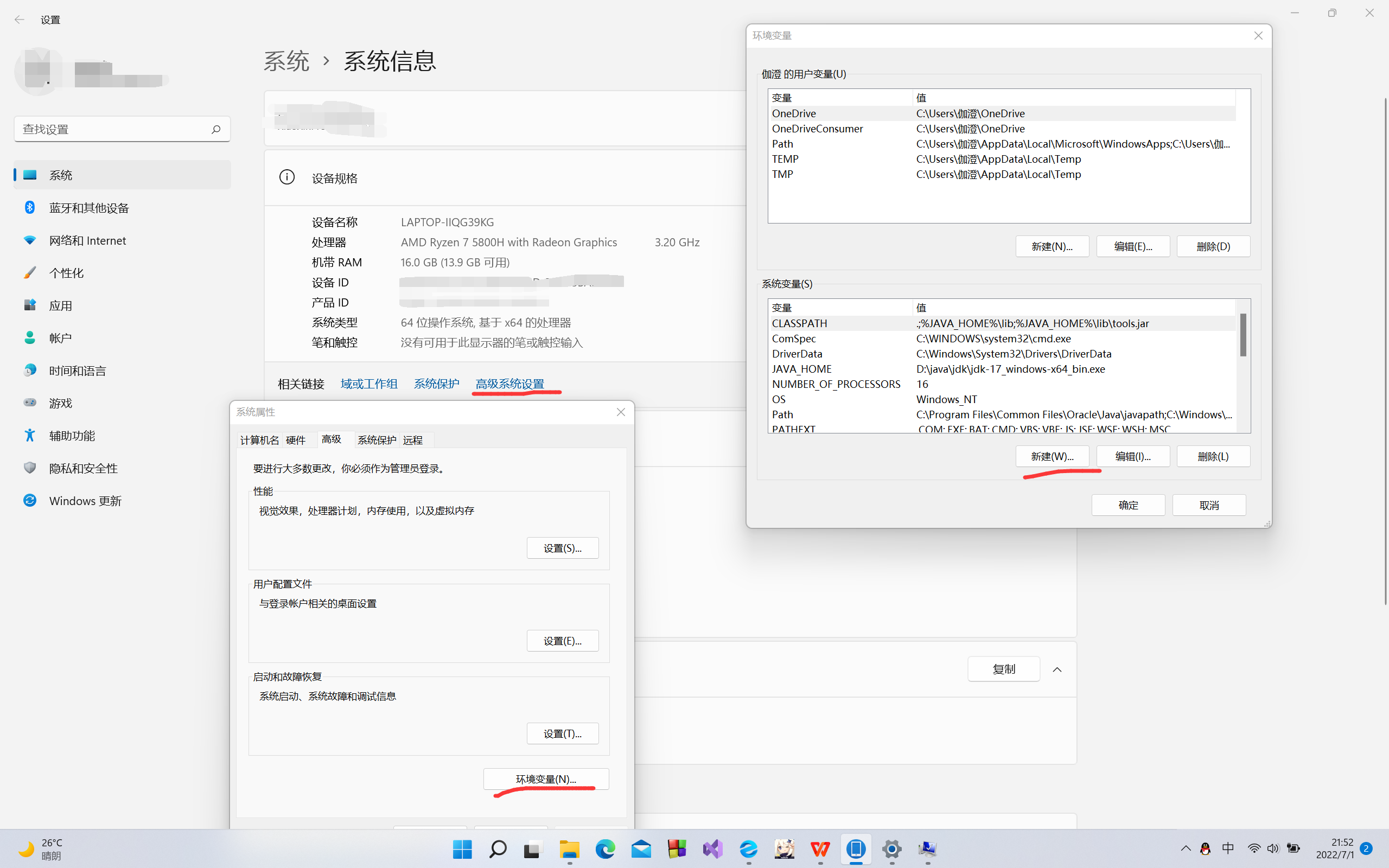Open Accounts settings in sidebar
The height and width of the screenshot is (868, 1389).
(x=60, y=338)
